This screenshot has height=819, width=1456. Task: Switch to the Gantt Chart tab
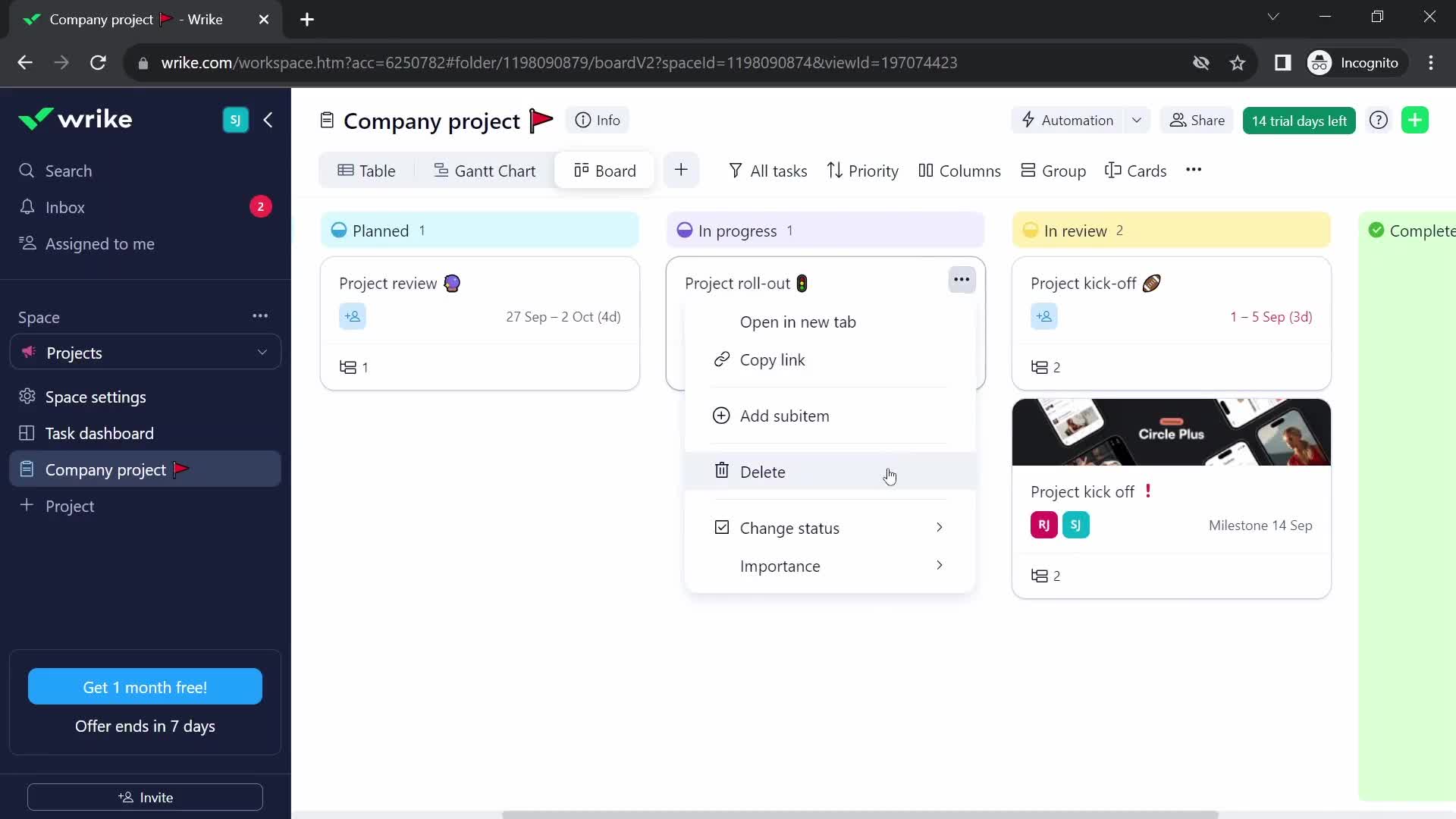tap(485, 171)
